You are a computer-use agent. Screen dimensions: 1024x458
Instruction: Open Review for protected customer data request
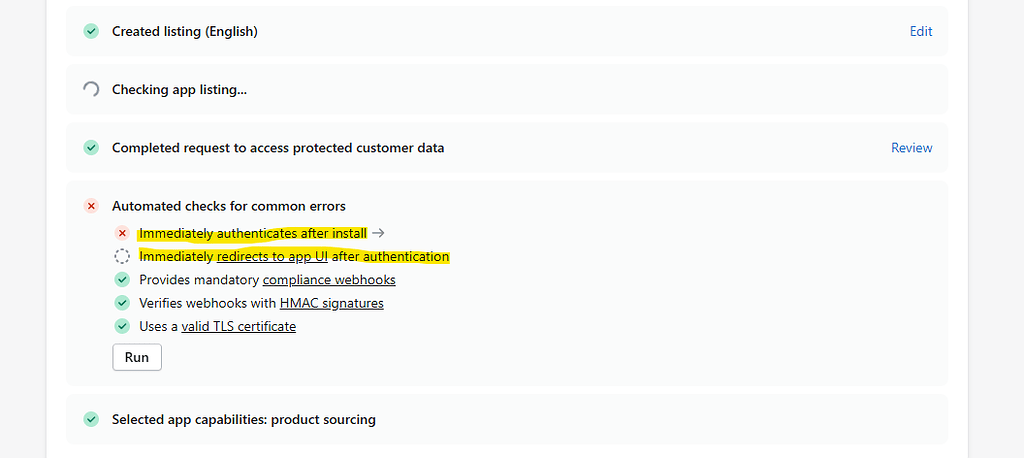[912, 148]
